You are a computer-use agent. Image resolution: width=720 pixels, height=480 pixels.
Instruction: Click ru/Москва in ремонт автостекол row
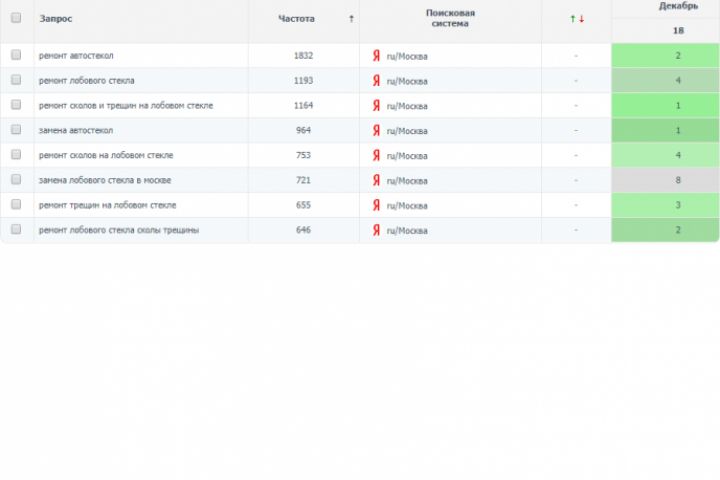coord(407,56)
